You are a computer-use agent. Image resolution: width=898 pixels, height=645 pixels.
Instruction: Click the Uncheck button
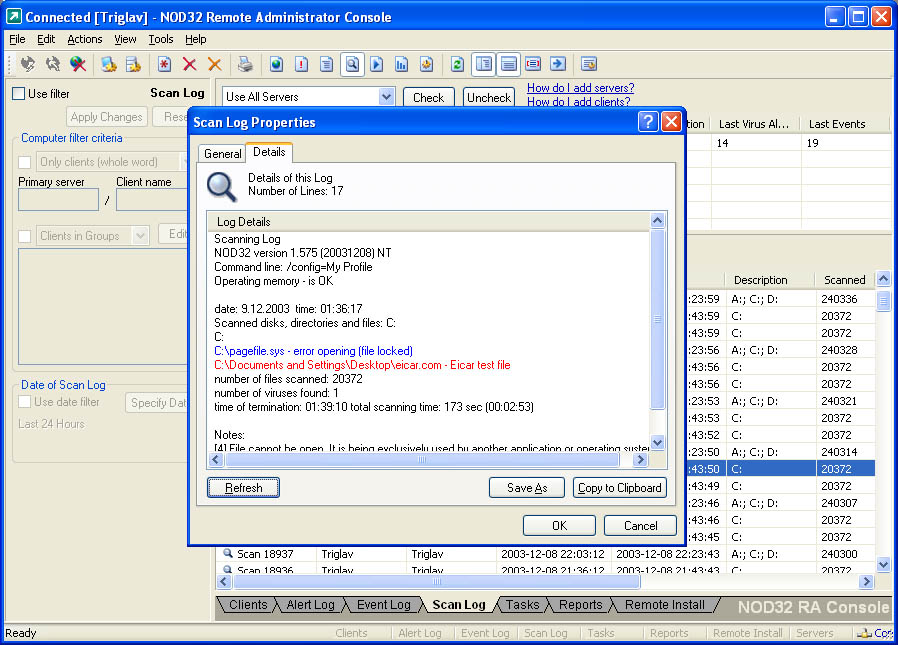click(489, 97)
